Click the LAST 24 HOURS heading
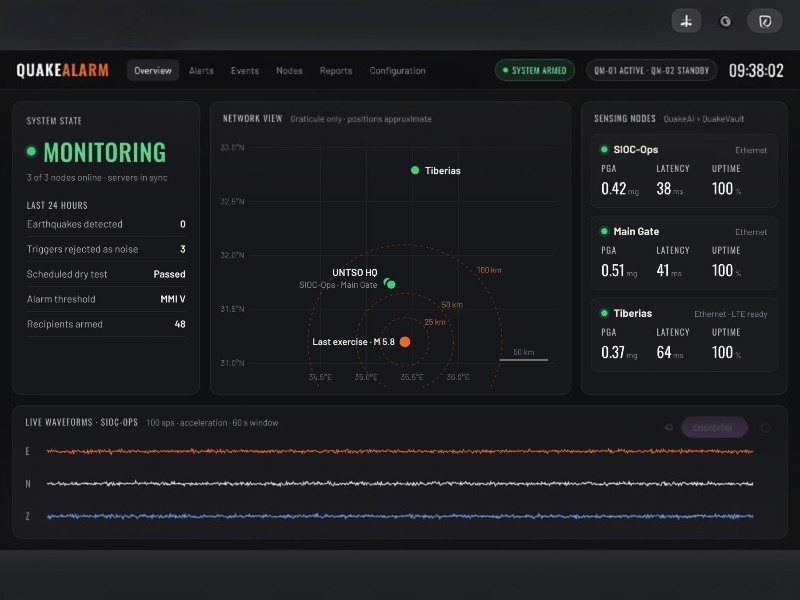The width and height of the screenshot is (800, 600). coord(57,205)
